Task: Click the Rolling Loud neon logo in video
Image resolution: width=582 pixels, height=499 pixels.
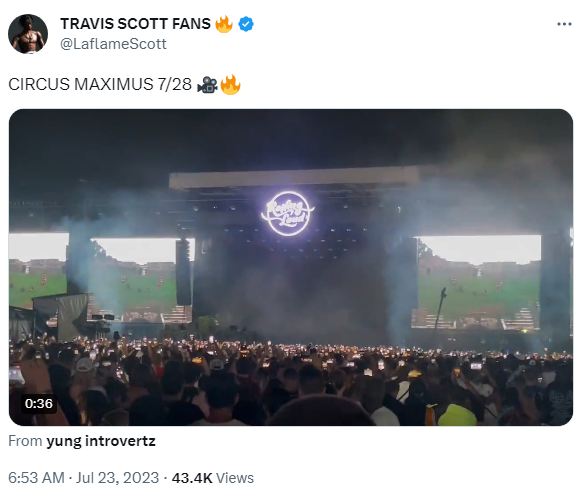Action: pyautogui.click(x=288, y=213)
